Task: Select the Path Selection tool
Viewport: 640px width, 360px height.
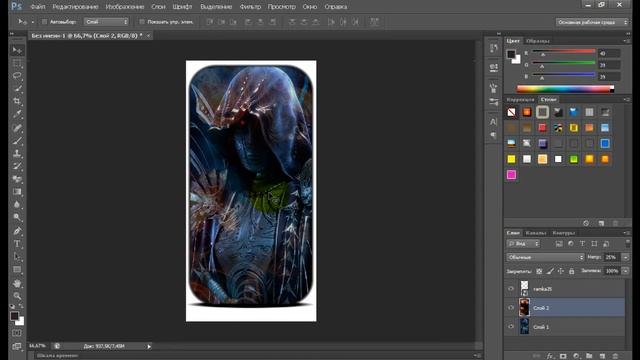Action: click(x=17, y=257)
